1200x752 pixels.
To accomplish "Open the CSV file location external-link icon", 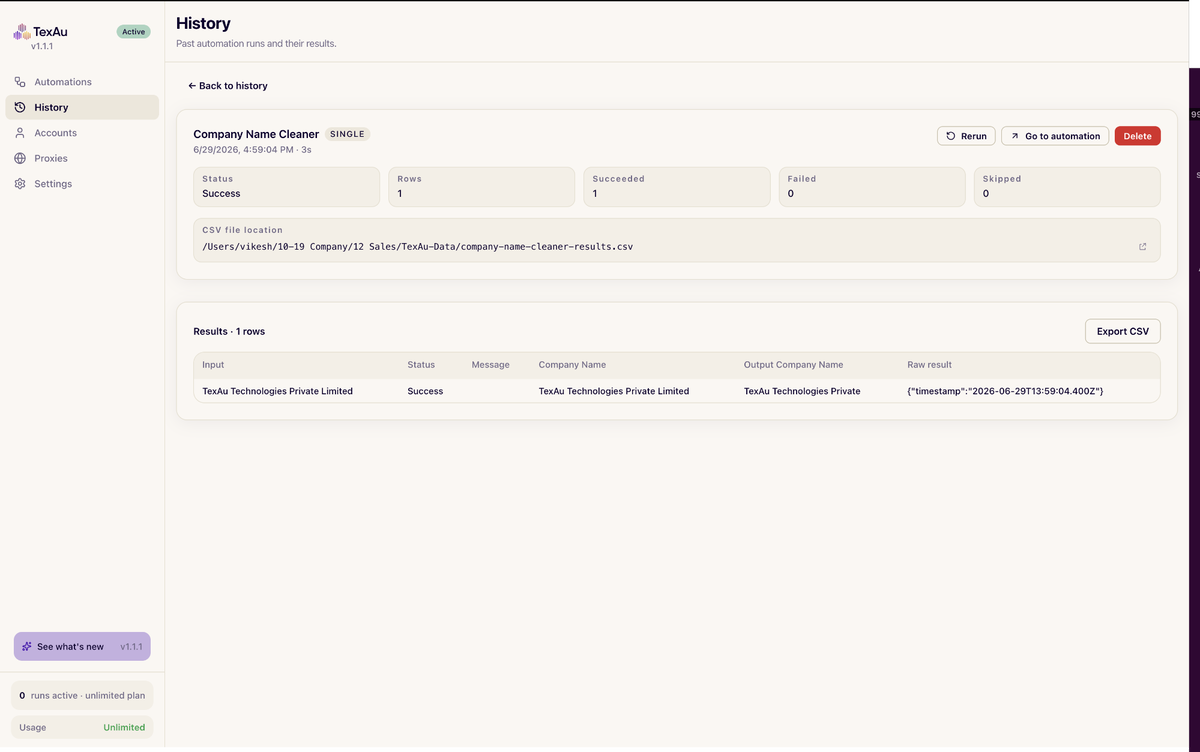I will (1143, 247).
